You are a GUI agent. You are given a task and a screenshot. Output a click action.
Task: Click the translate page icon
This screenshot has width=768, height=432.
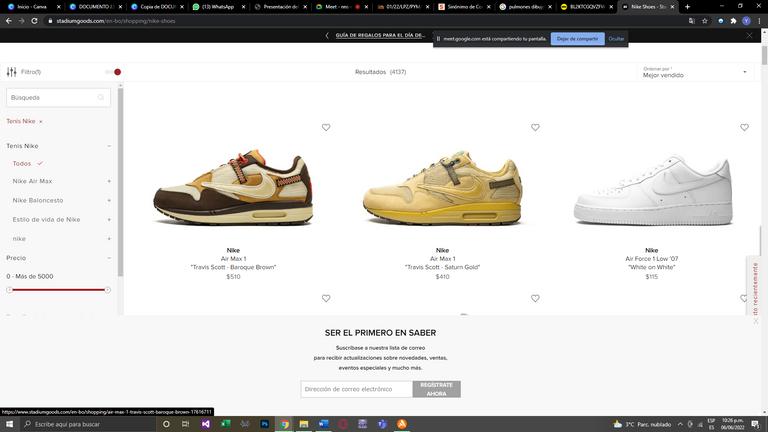[x=691, y=21]
